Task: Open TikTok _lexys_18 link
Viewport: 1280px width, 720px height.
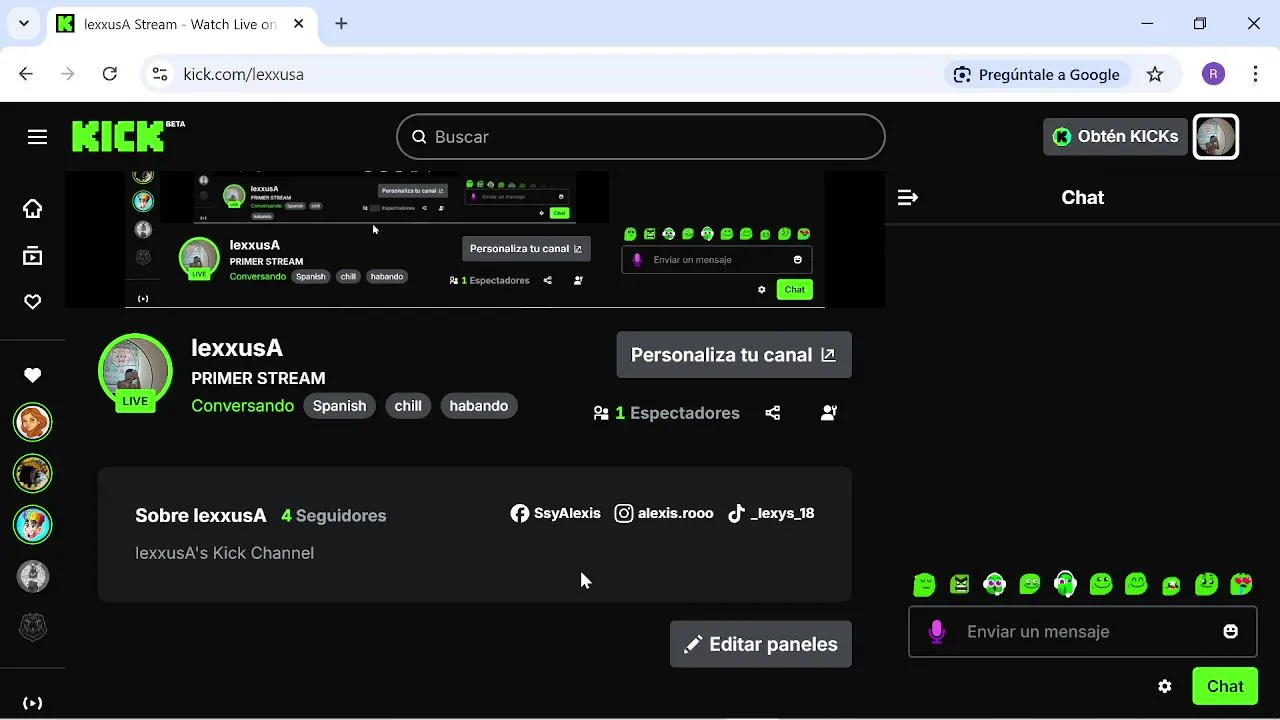Action: 771,513
